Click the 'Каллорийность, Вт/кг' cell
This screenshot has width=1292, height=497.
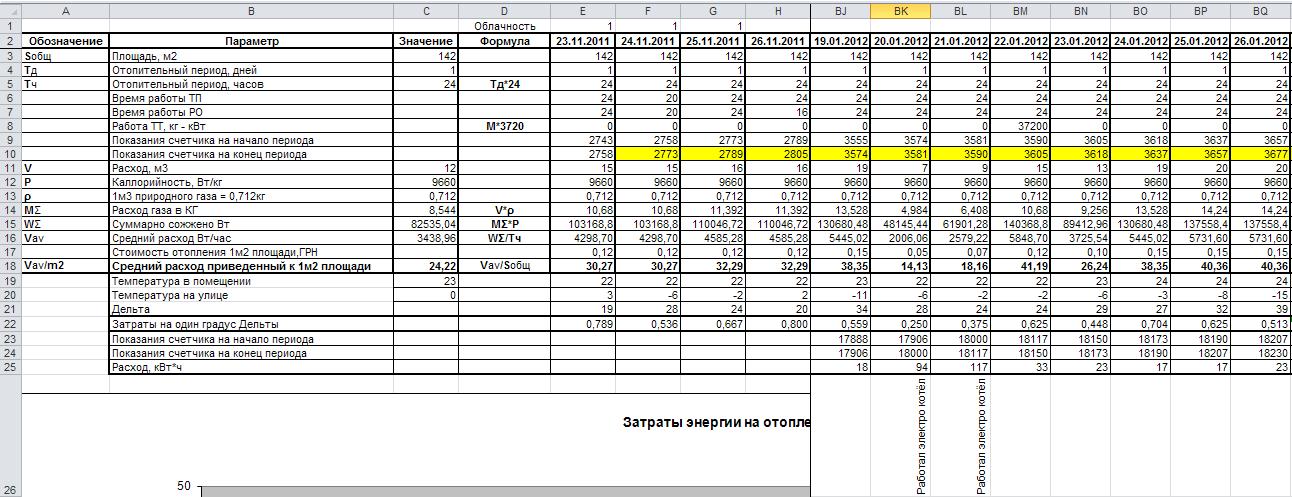[x=251, y=183]
